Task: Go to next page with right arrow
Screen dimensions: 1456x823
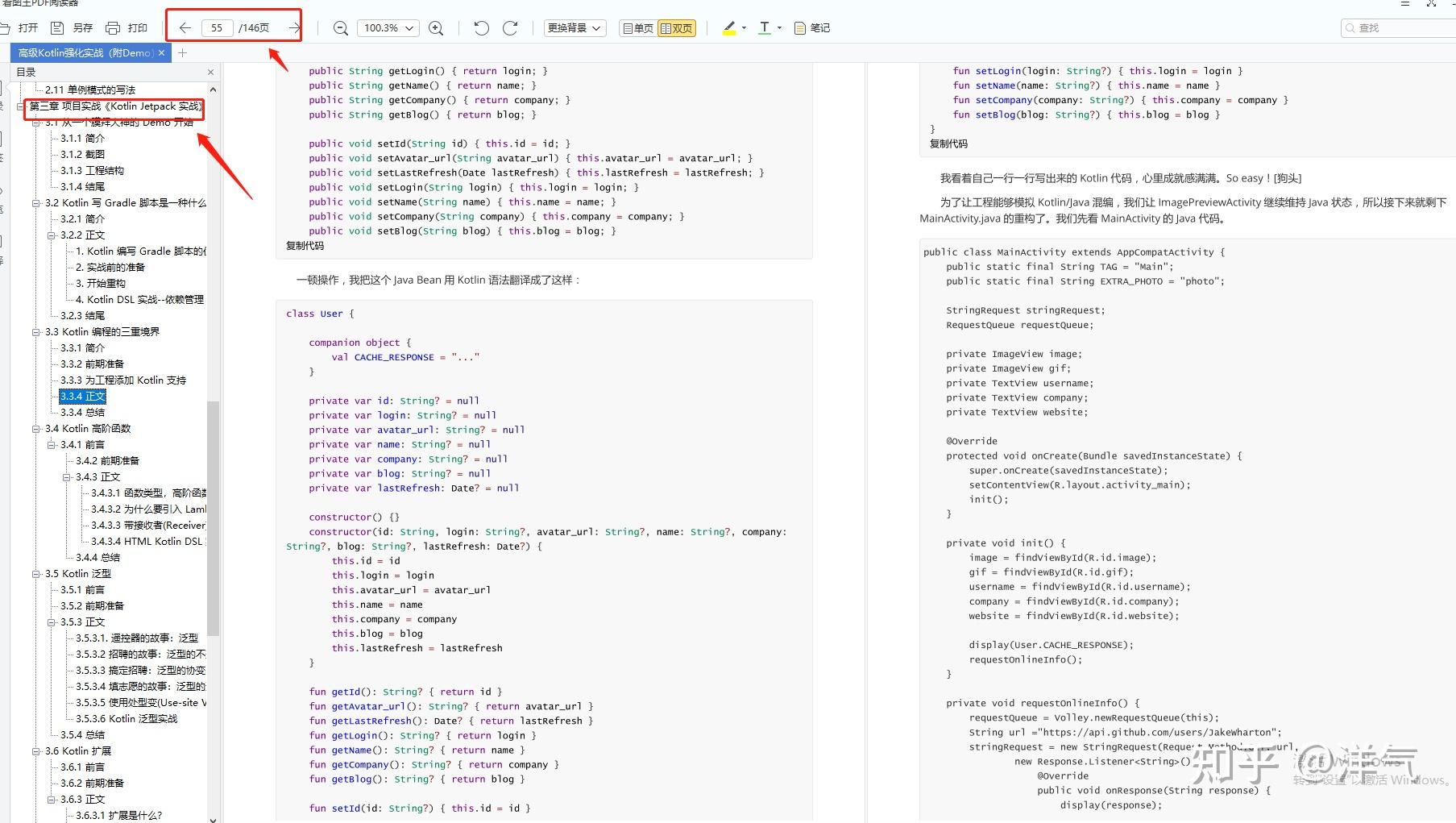Action: coord(293,27)
